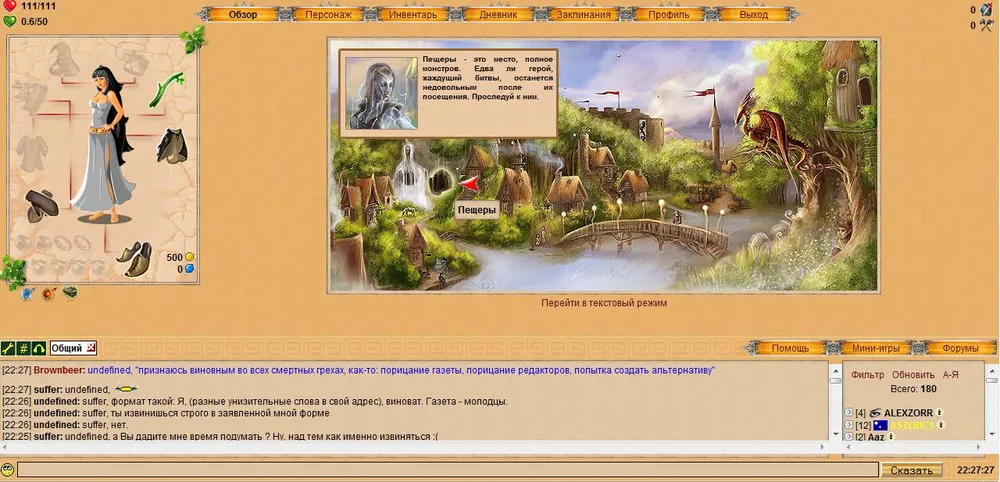
Task: Click the player list vertical scrollbar
Action: (x=991, y=402)
